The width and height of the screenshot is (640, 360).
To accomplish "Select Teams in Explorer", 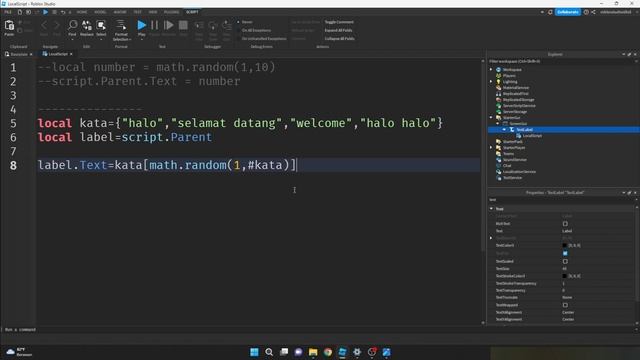I will pyautogui.click(x=508, y=154).
